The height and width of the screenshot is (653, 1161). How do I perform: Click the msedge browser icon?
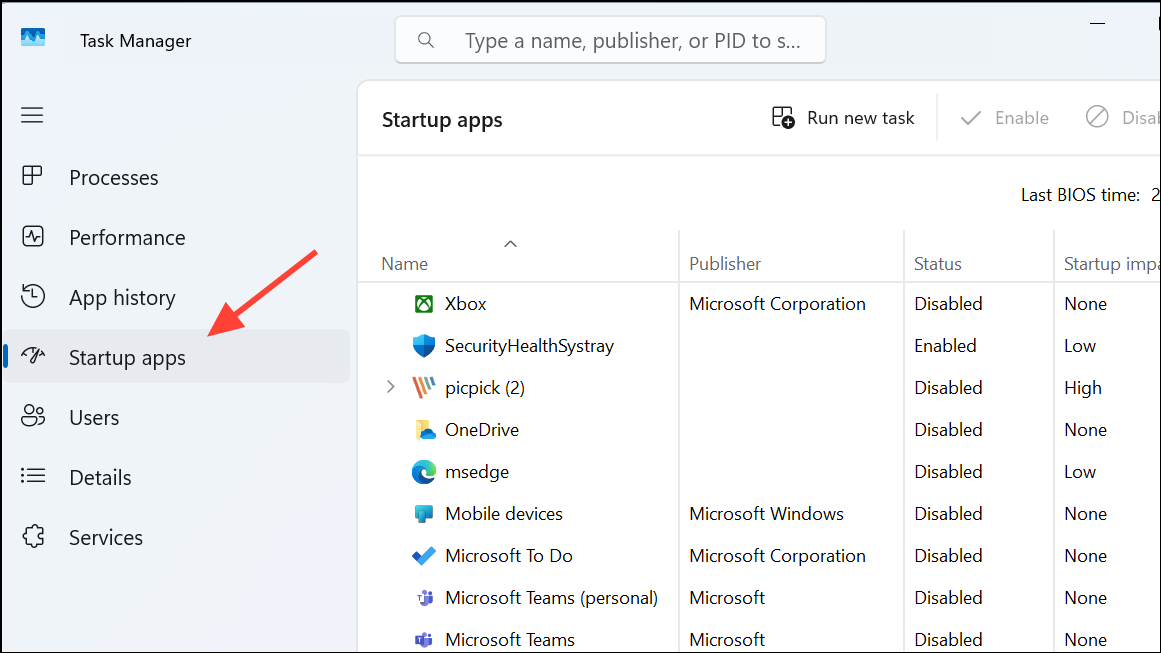click(424, 472)
